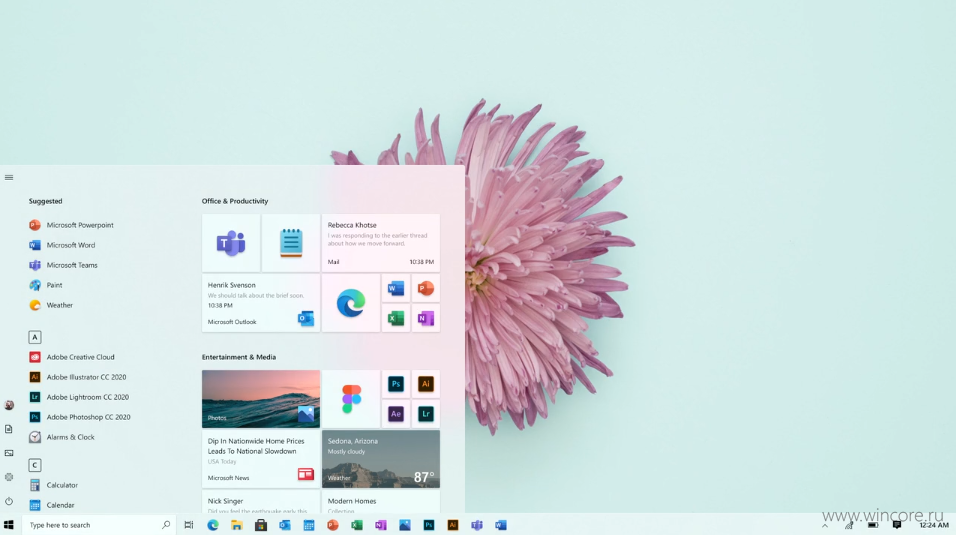Click the search magnifier icon in taskbar
This screenshot has height=535, width=956.
click(x=166, y=525)
